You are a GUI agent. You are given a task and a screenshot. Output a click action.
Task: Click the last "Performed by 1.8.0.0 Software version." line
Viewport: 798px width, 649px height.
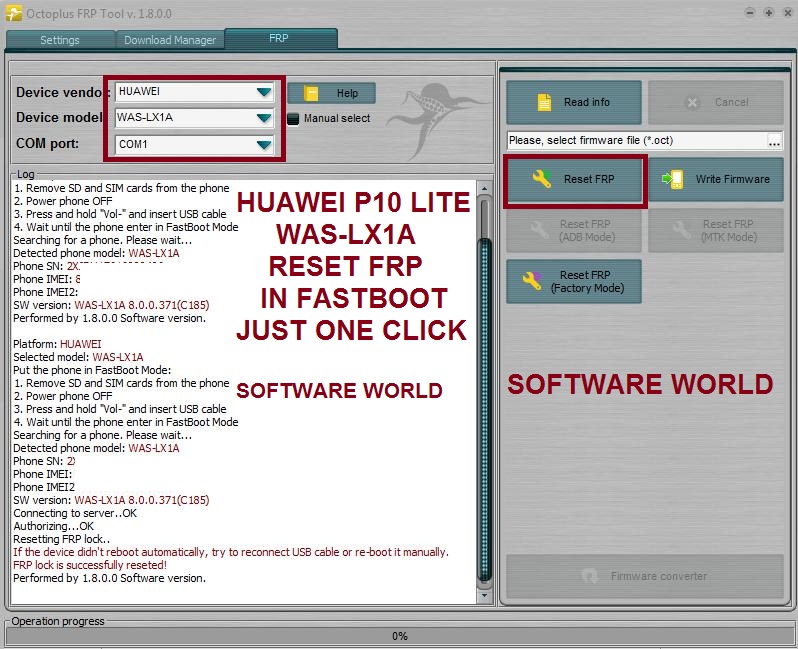click(x=109, y=578)
